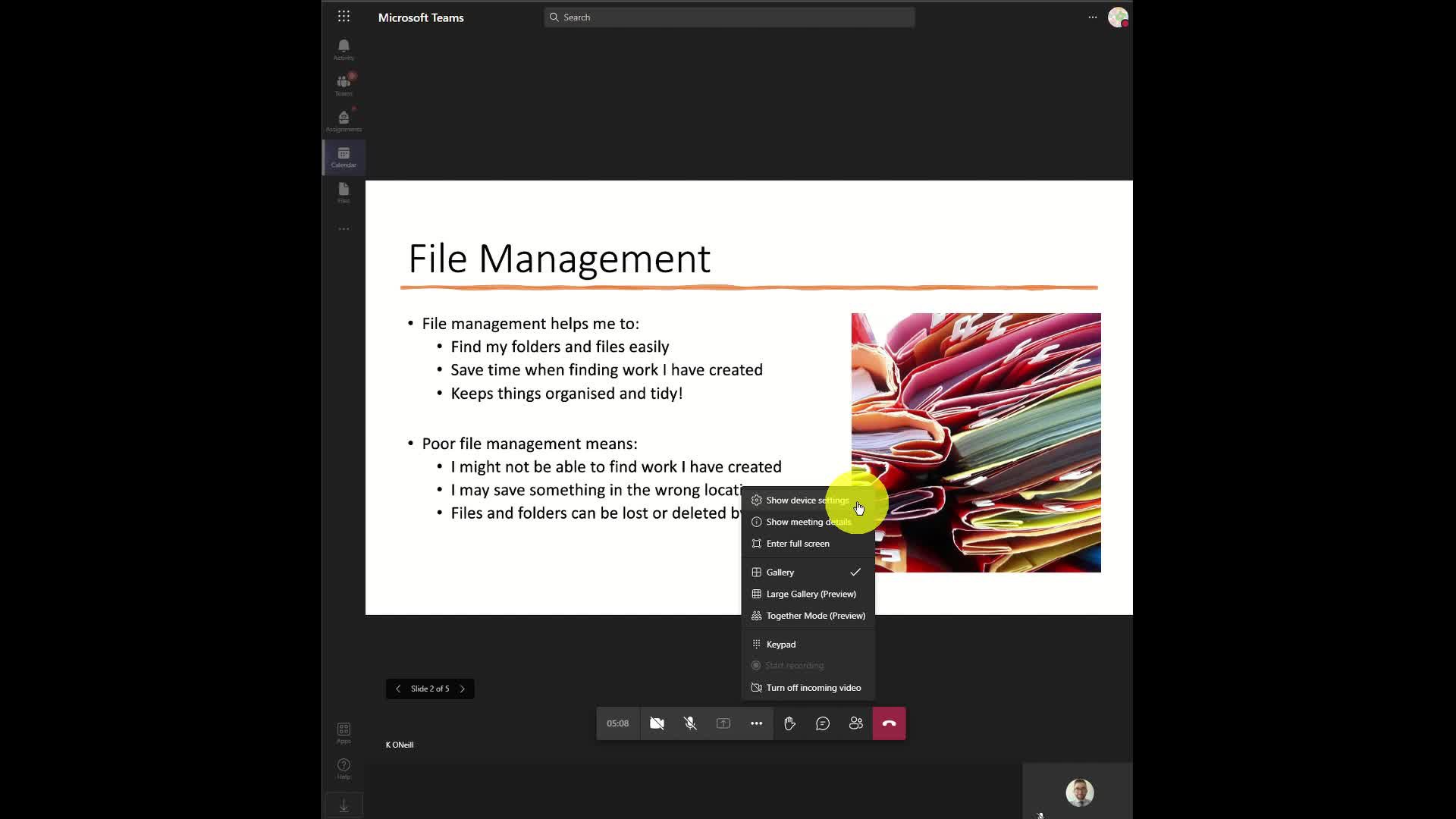Open the Activity bell in sidebar
Image resolution: width=1456 pixels, height=819 pixels.
(x=344, y=49)
